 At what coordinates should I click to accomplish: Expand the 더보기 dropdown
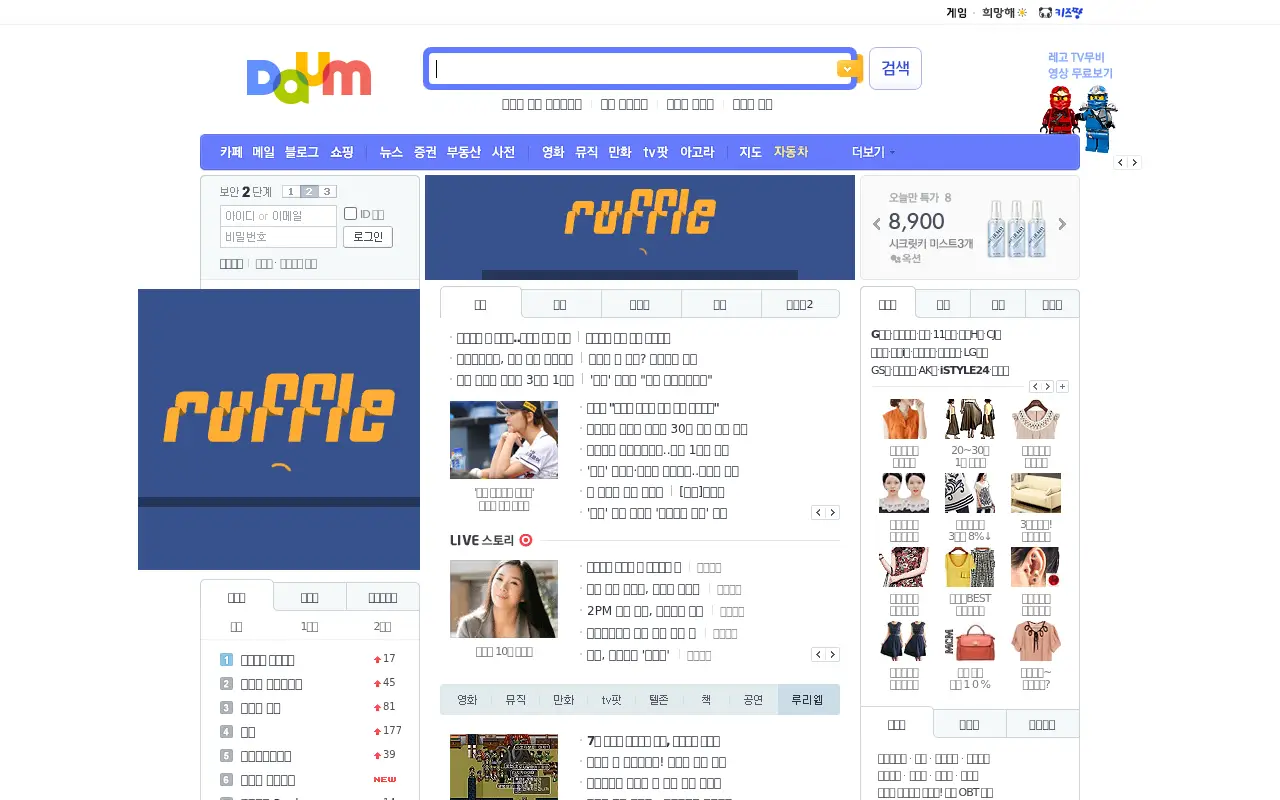(x=873, y=152)
